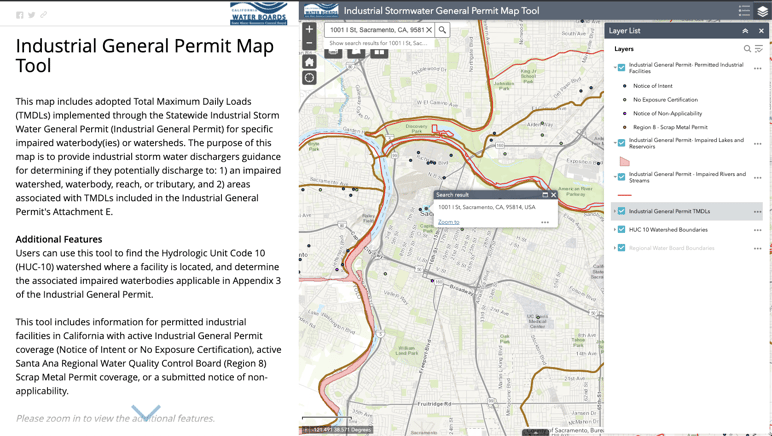Click 'Industrial General Permit Map Tool' heading
Image resolution: width=772 pixels, height=436 pixels.
(x=144, y=55)
